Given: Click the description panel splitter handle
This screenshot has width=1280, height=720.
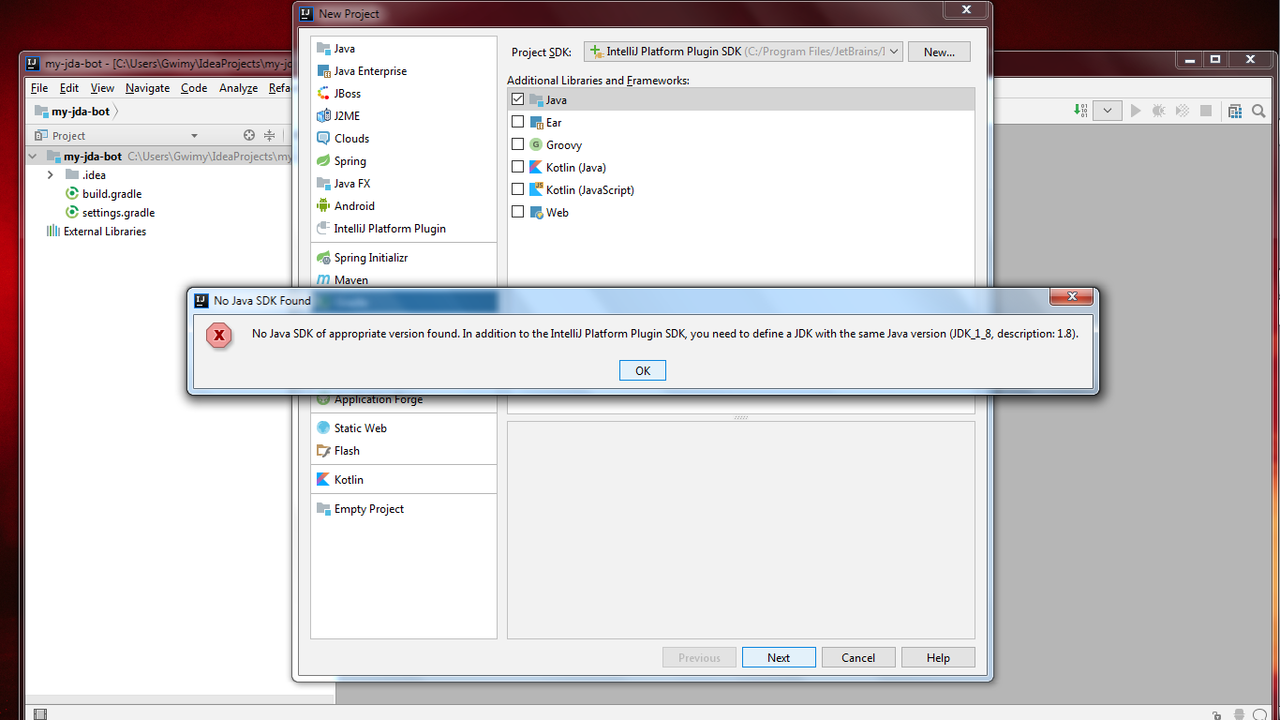Looking at the screenshot, I should [741, 417].
